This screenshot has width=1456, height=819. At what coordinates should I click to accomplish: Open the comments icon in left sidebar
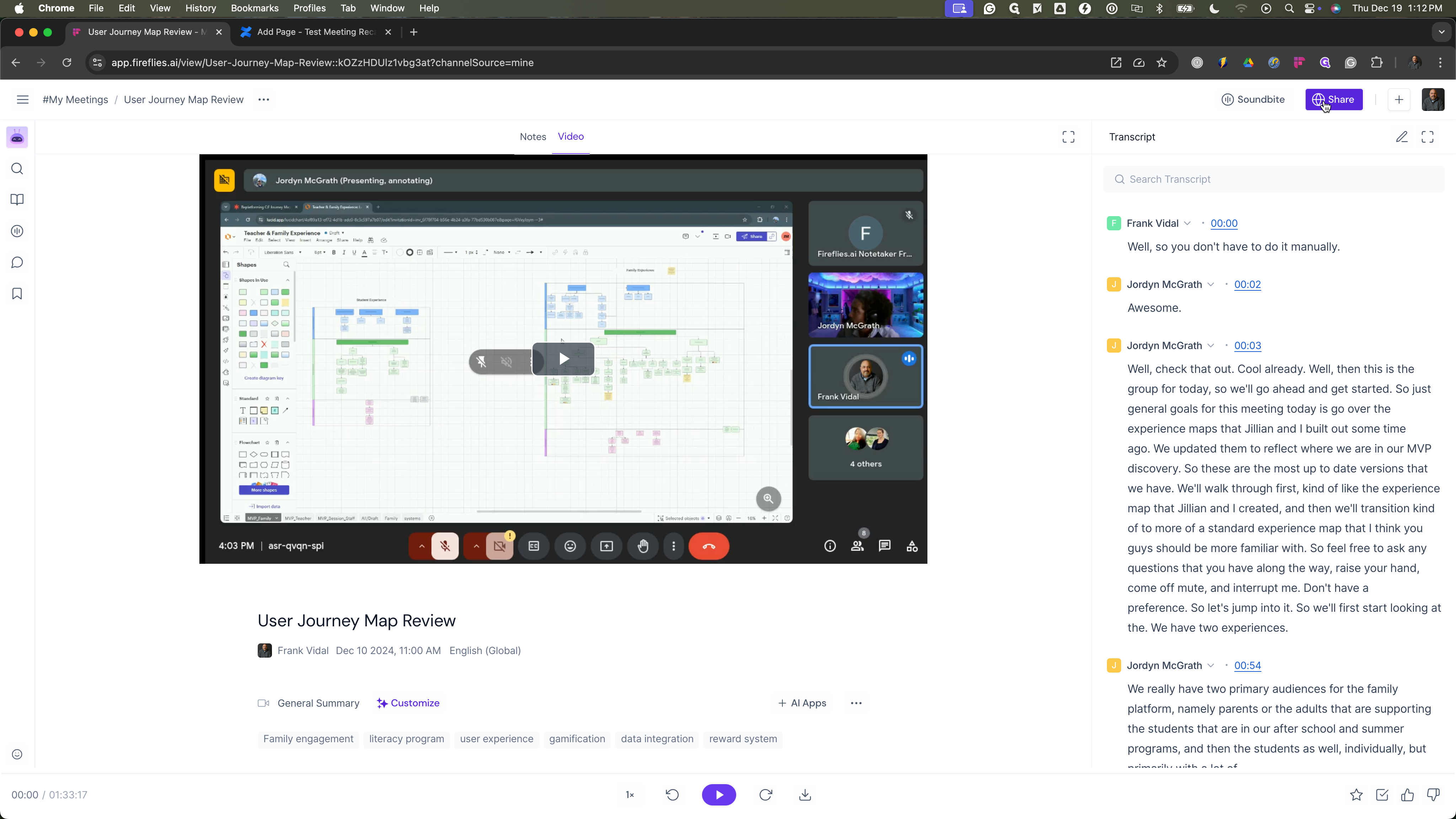[17, 262]
